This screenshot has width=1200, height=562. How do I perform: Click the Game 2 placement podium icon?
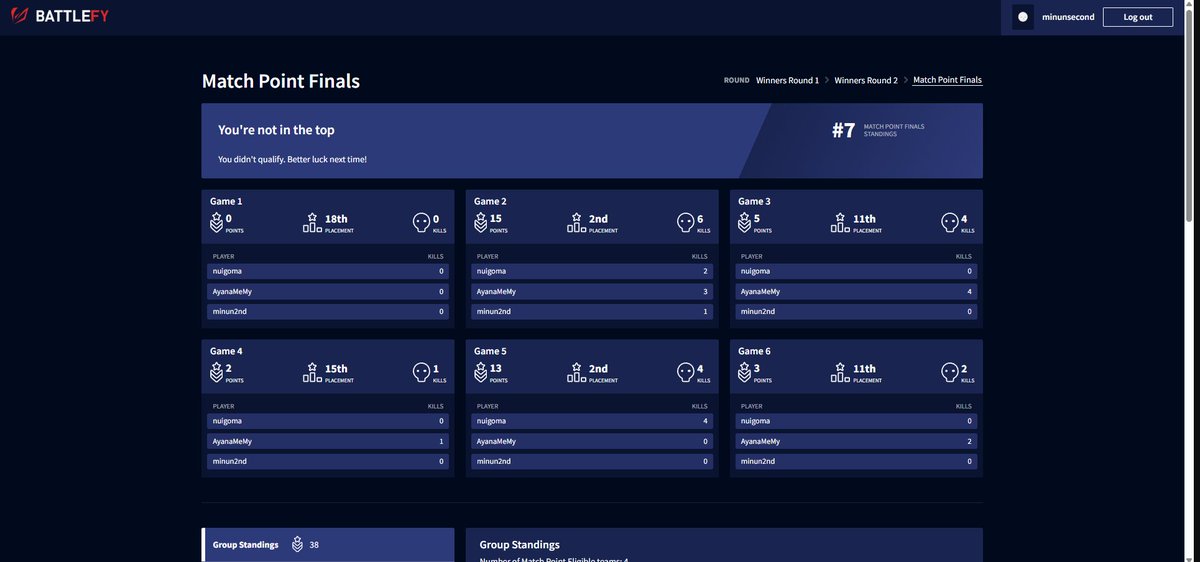coord(576,222)
